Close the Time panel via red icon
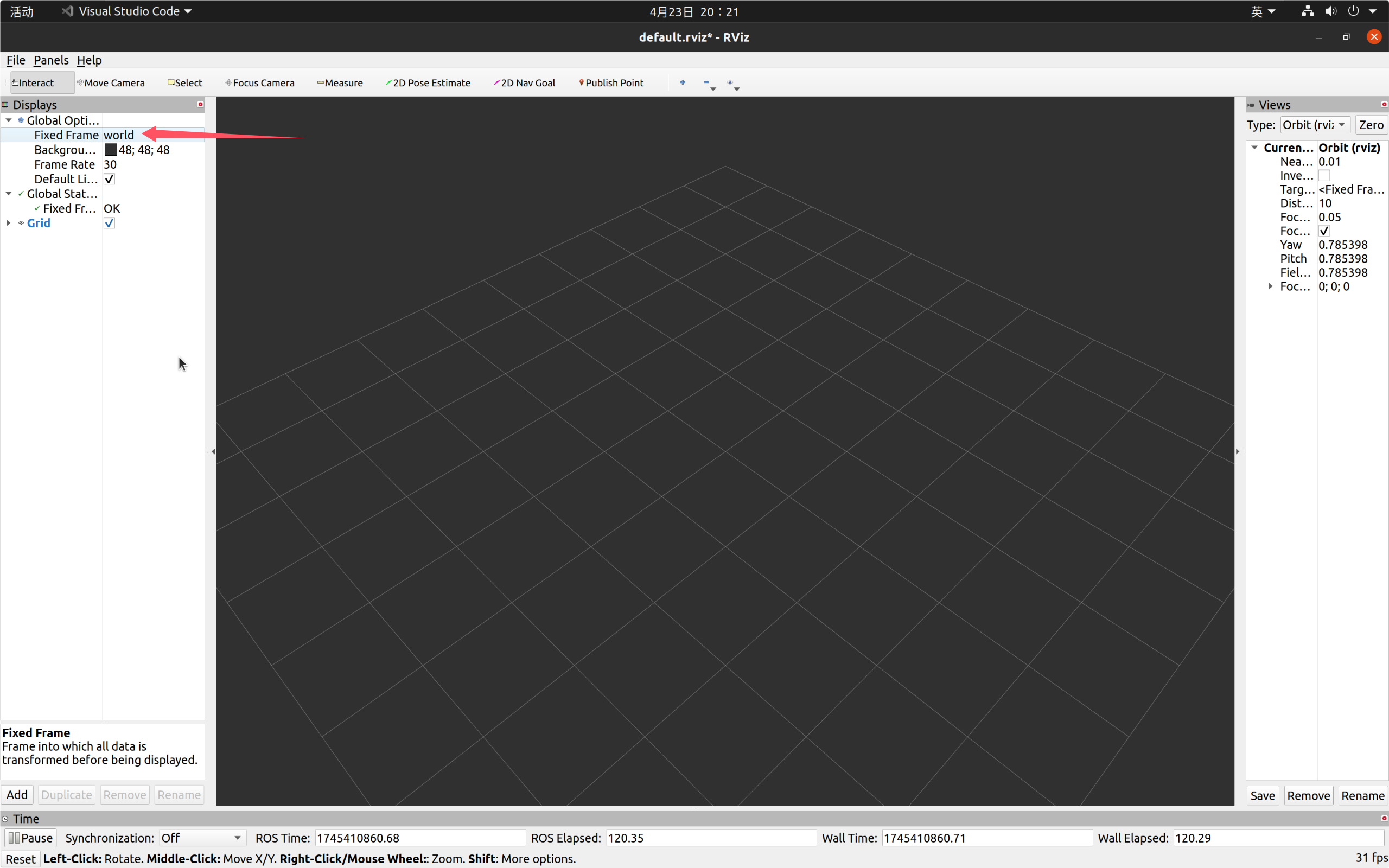1389x868 pixels. click(1384, 818)
